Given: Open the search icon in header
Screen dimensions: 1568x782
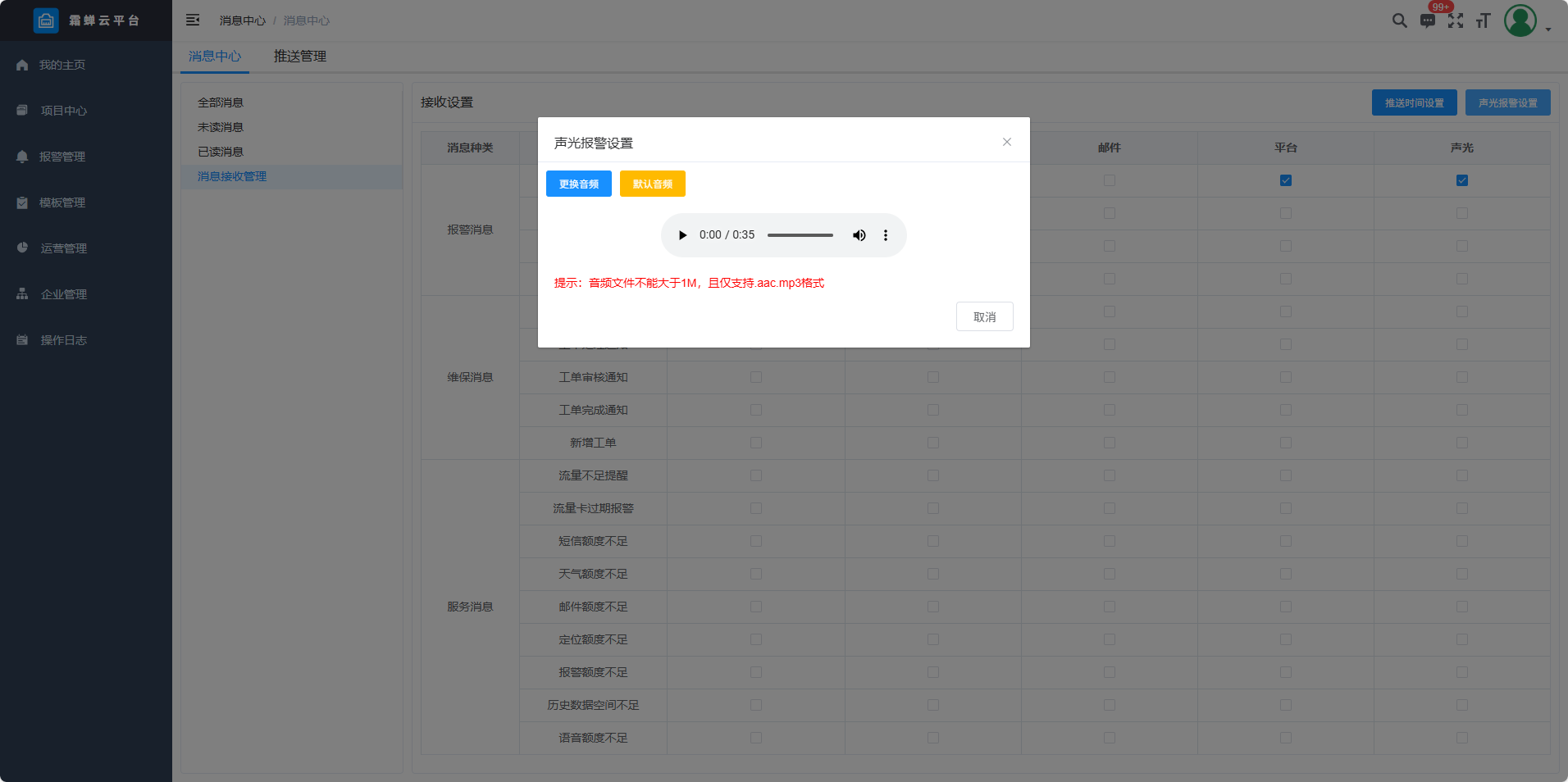Looking at the screenshot, I should click(1399, 20).
